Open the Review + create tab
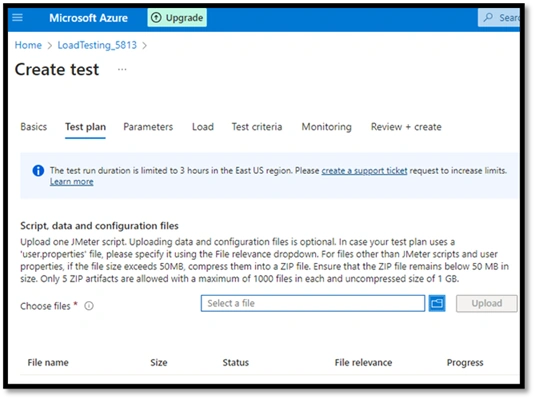Screen dimensions: 535x399 [406, 127]
